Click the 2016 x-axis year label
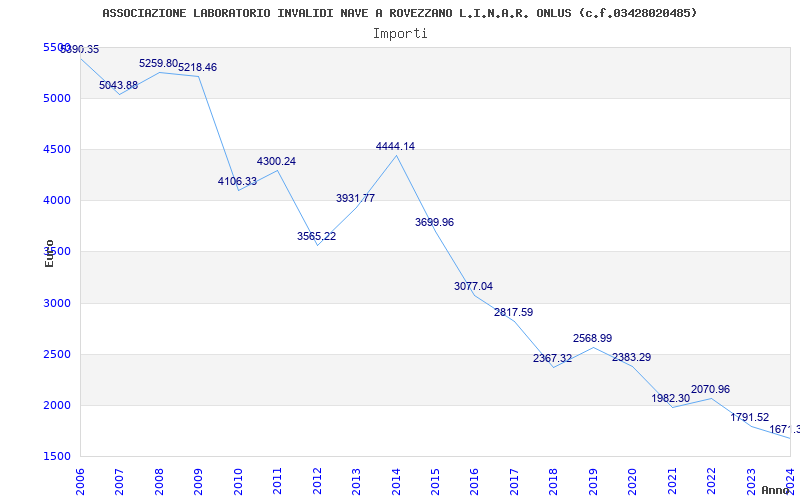 coord(474,482)
